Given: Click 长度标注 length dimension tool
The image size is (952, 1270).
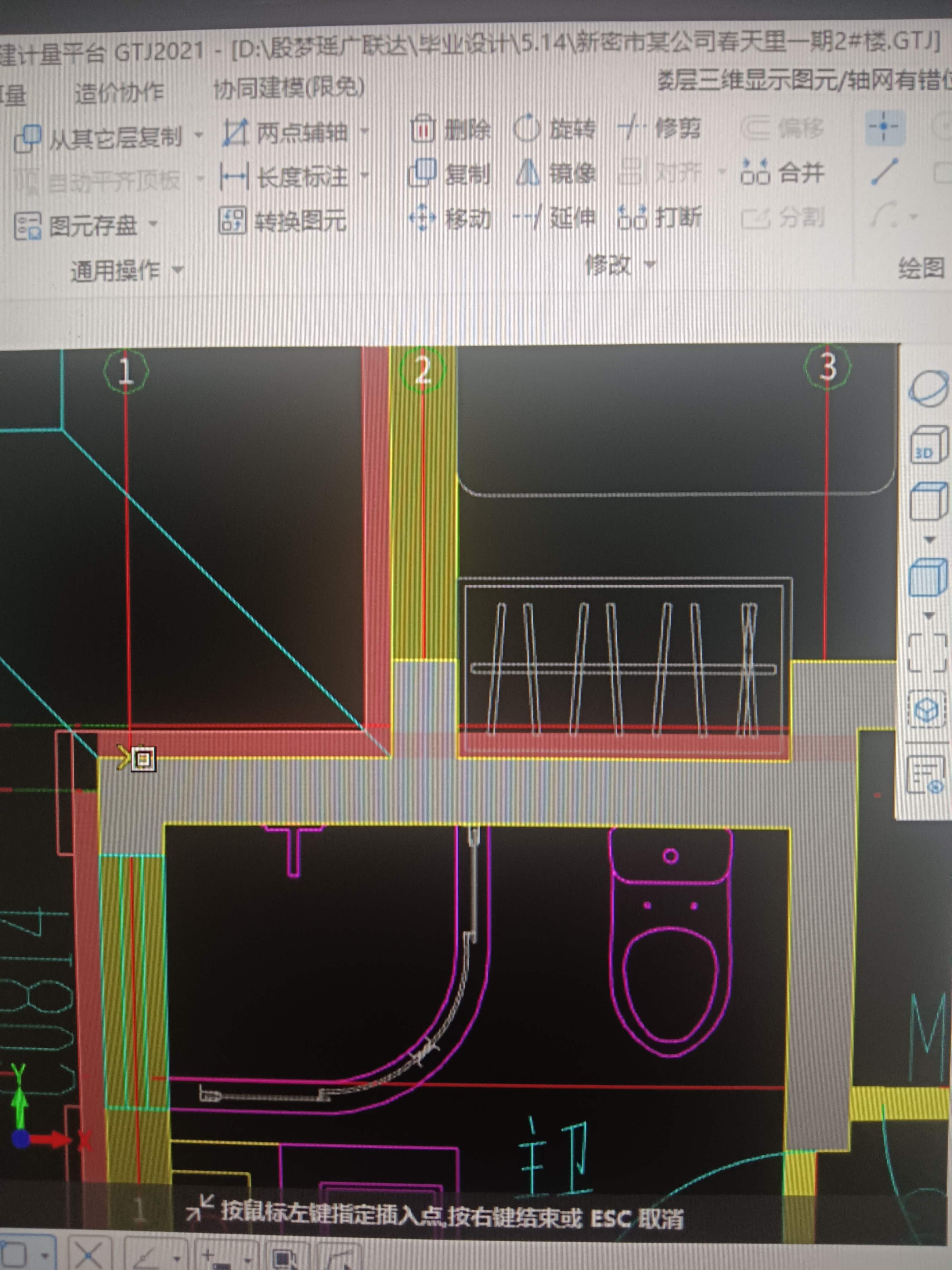Looking at the screenshot, I should click(x=284, y=177).
